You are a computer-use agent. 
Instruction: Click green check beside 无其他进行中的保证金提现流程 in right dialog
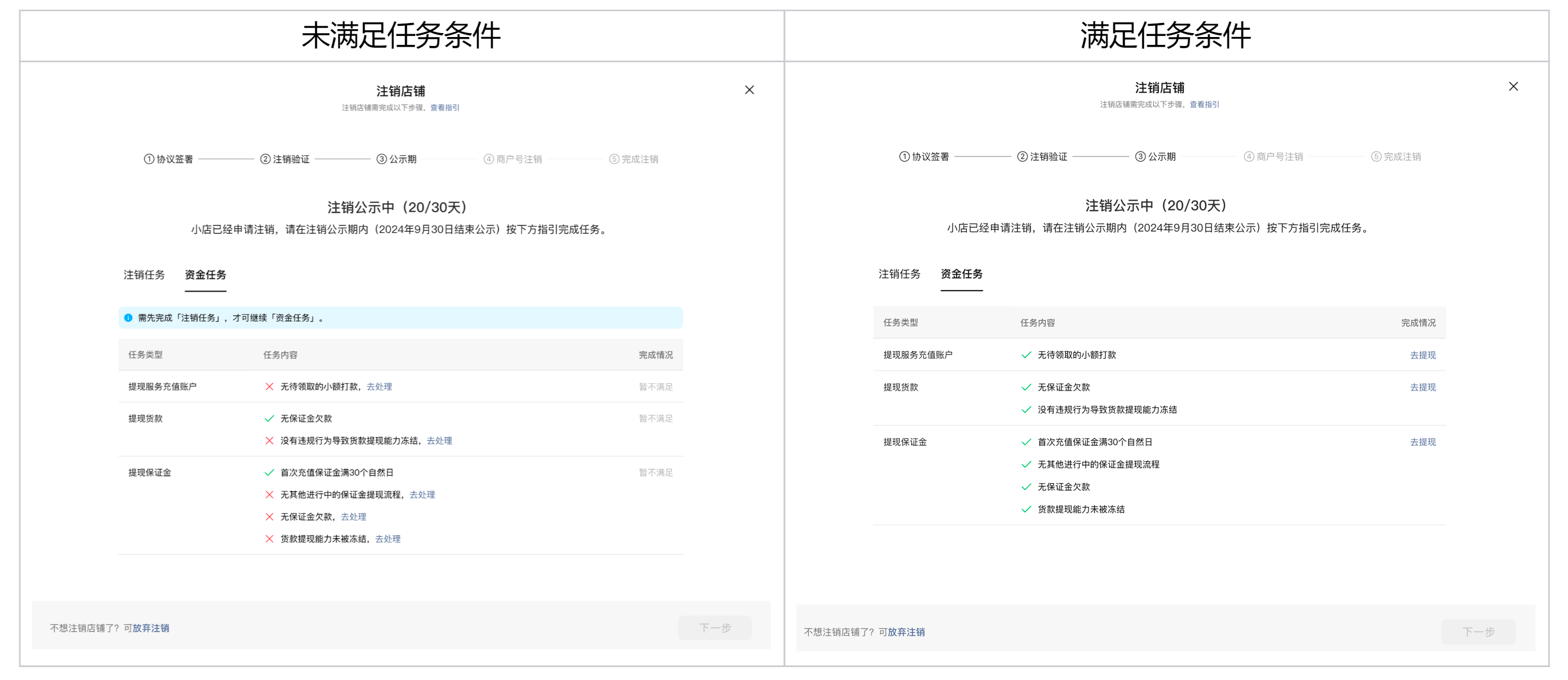pyautogui.click(x=1026, y=465)
